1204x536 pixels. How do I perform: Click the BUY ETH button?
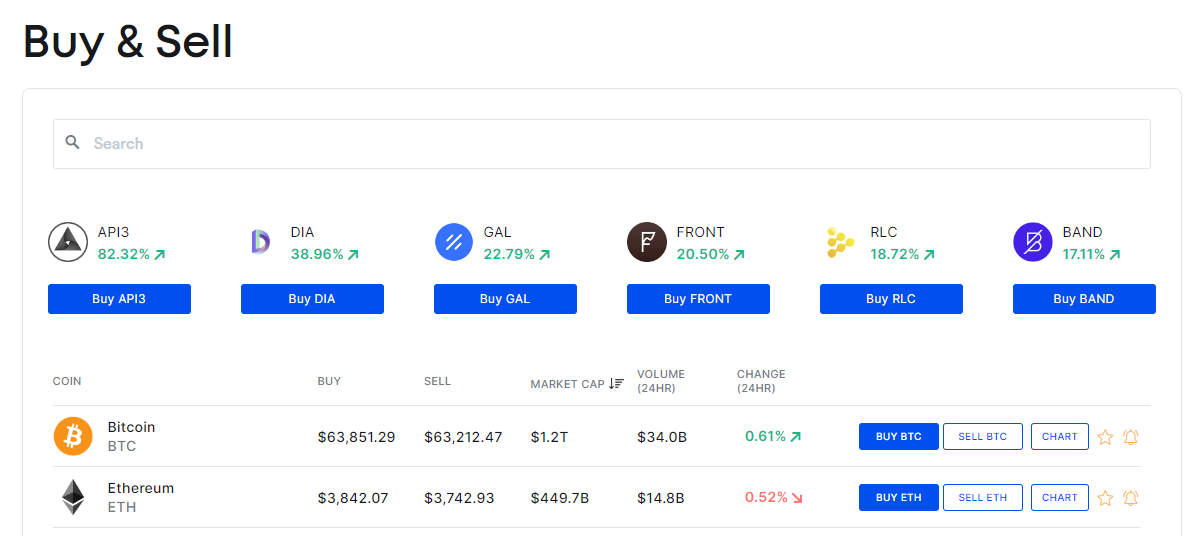[x=899, y=498]
